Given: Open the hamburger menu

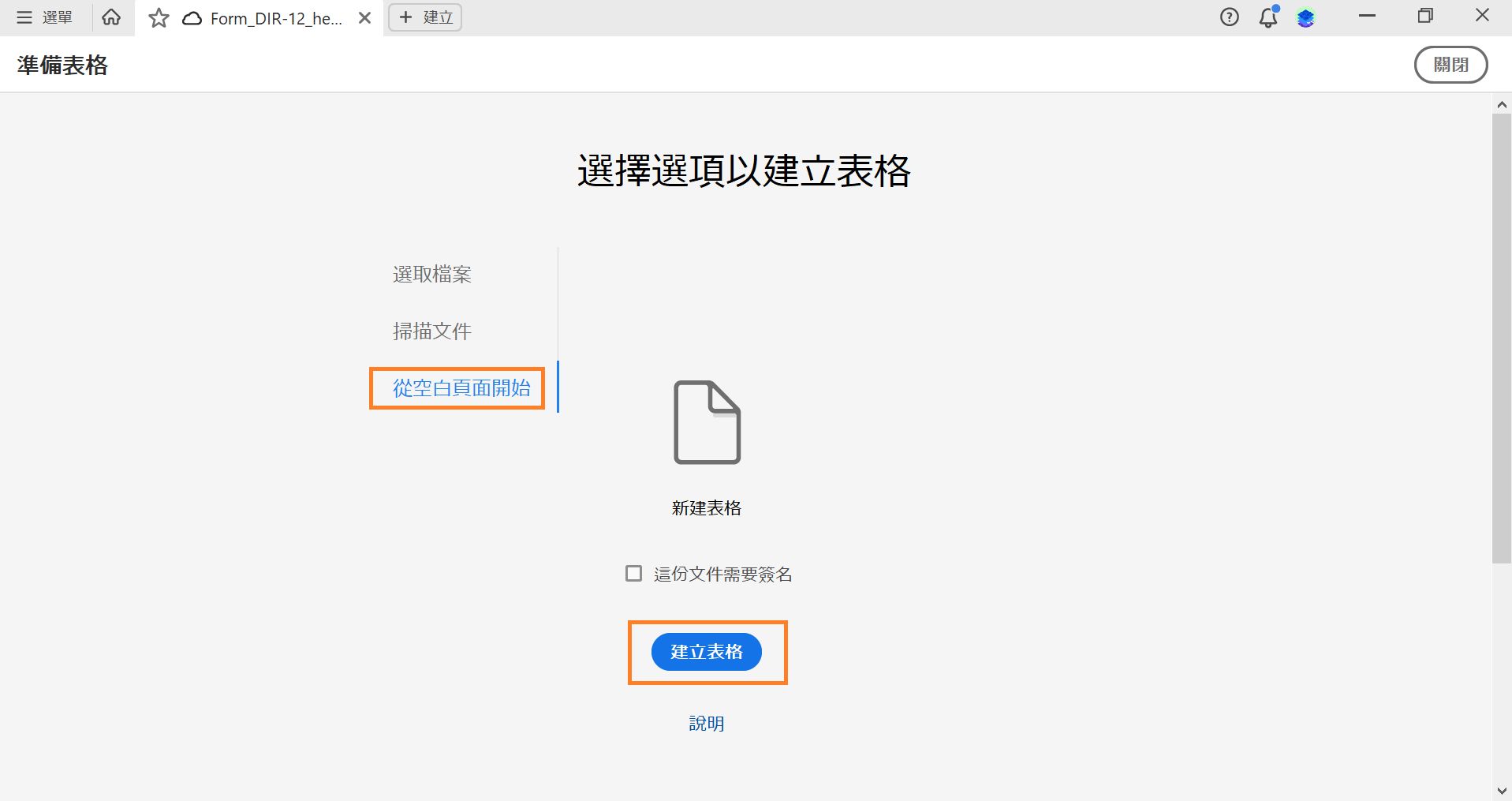Looking at the screenshot, I should (x=23, y=17).
